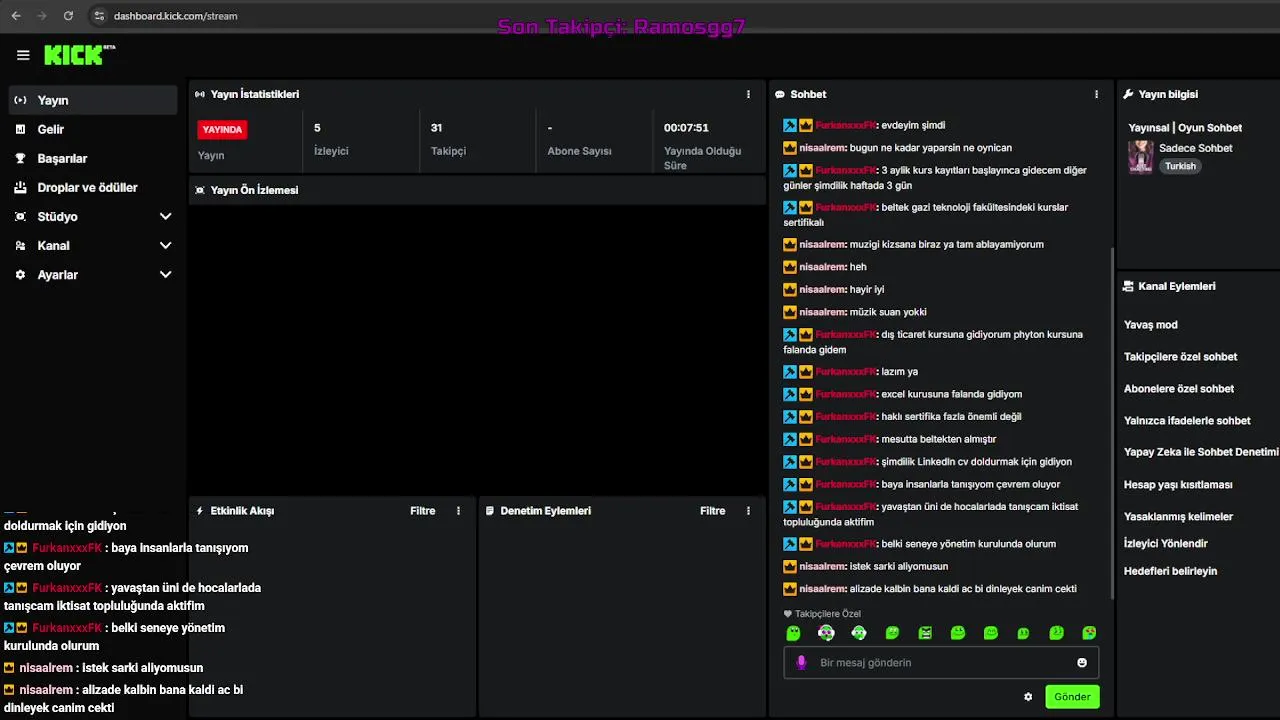The height and width of the screenshot is (720, 1280).
Task: Click Yalnızca ifadelerle sohbet action
Action: (1187, 420)
